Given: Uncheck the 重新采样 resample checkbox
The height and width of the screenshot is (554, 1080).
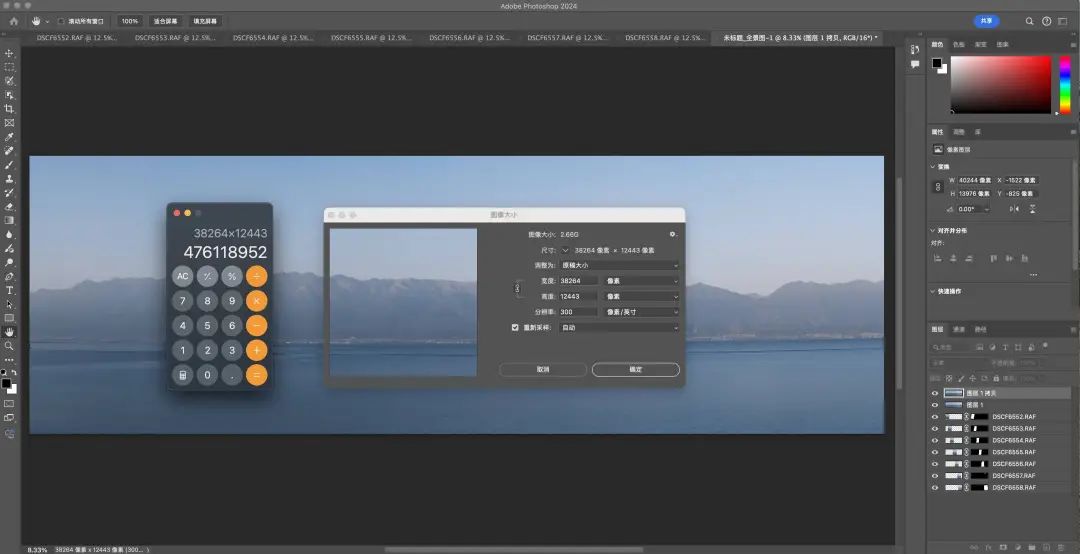Looking at the screenshot, I should point(515,327).
